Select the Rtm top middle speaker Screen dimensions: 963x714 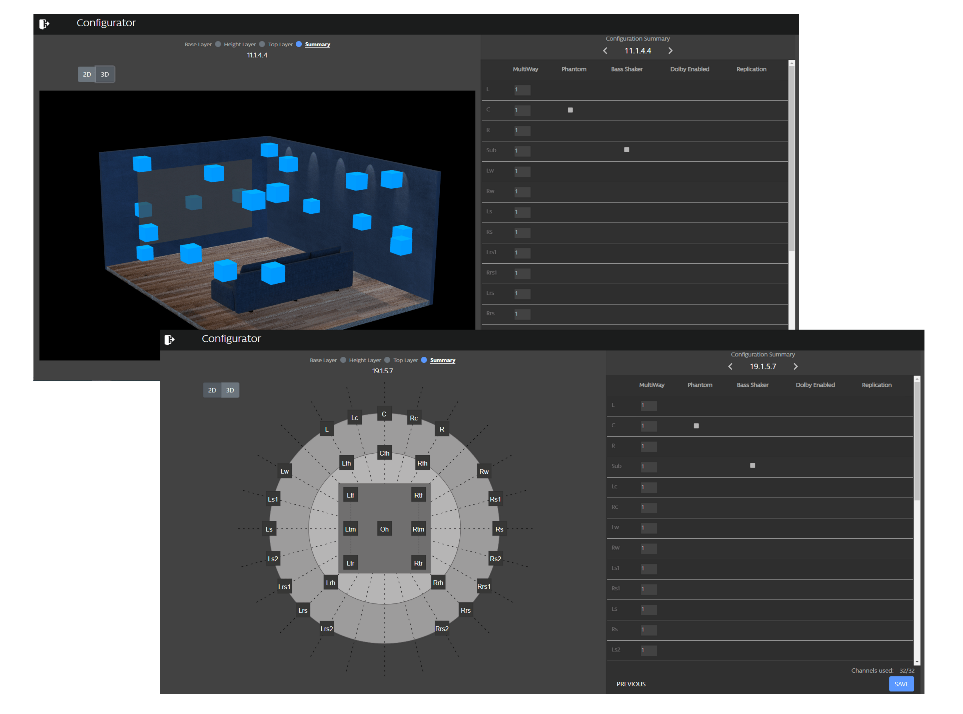[x=418, y=528]
